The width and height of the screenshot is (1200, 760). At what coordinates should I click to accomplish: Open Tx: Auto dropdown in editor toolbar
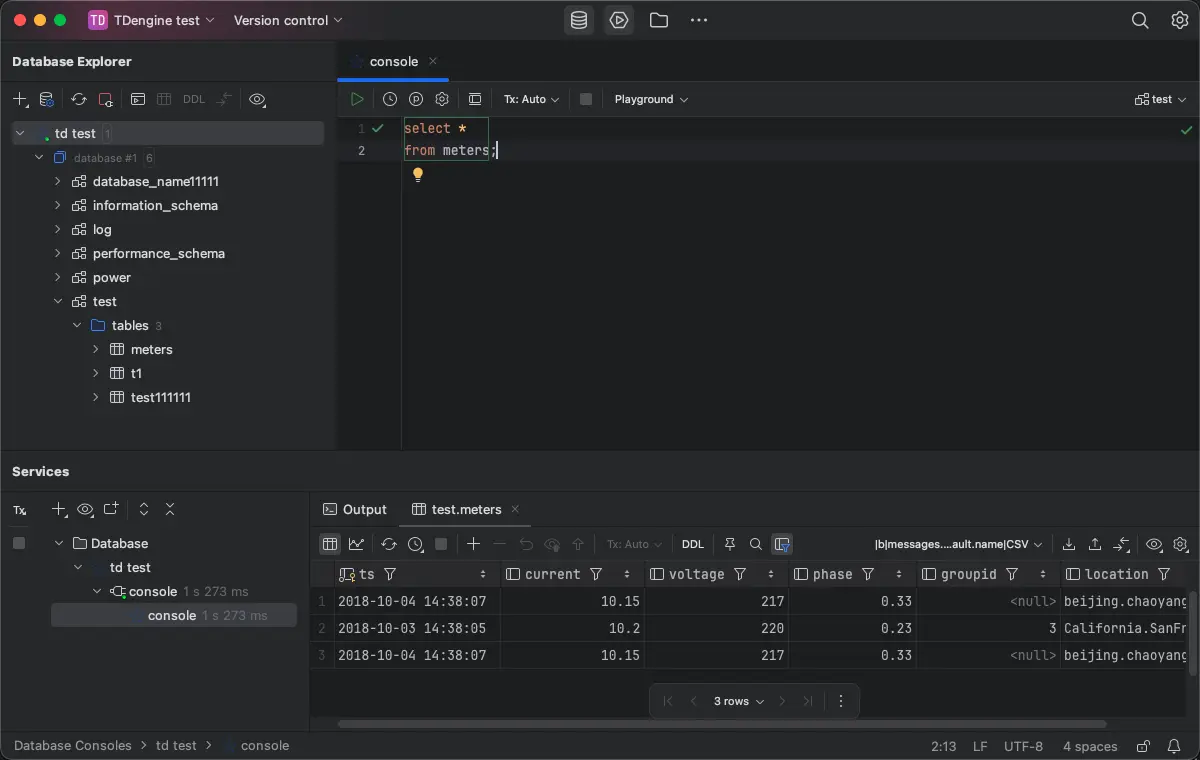(531, 99)
